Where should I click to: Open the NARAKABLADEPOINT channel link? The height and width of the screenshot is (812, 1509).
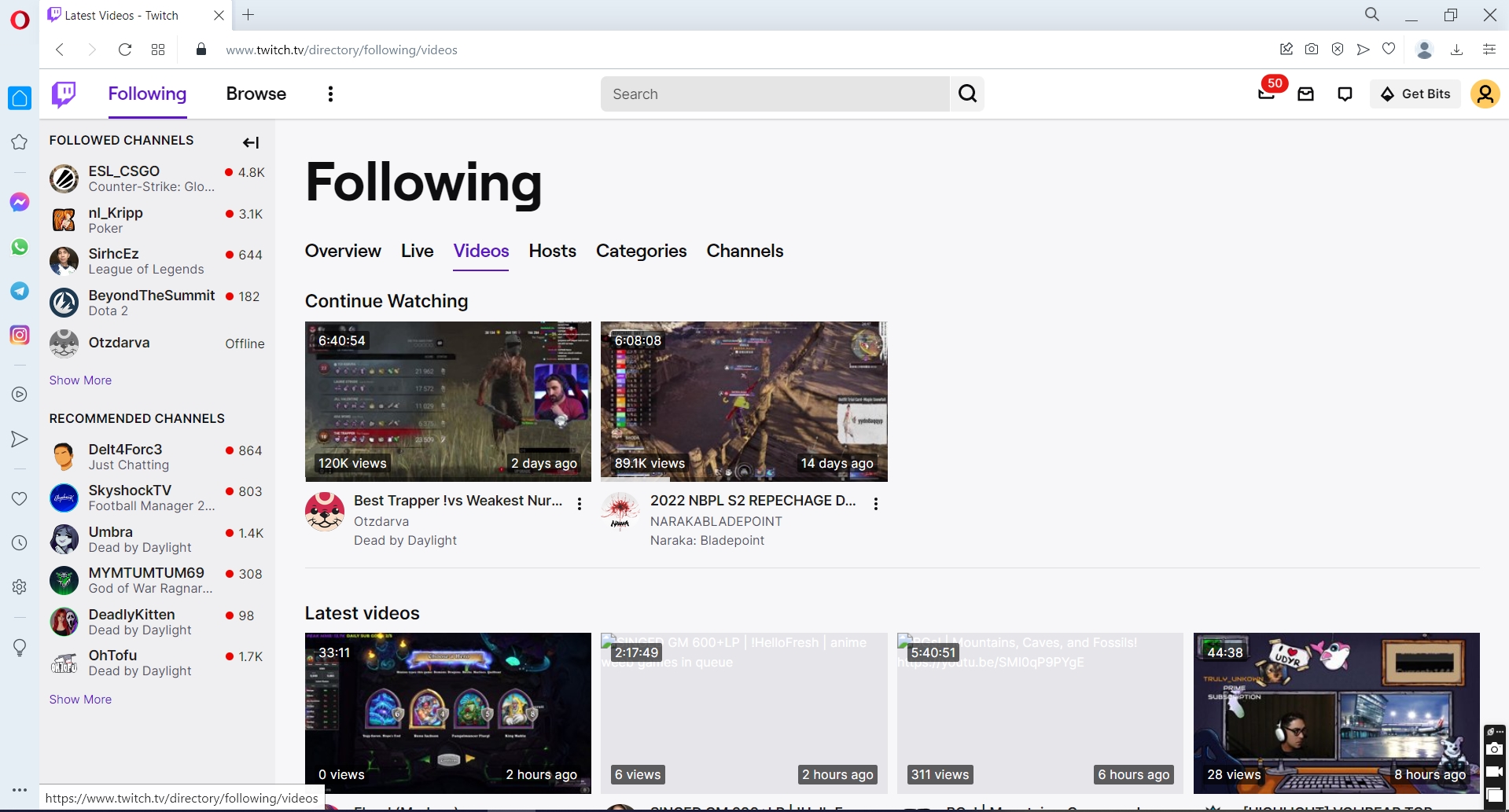(x=716, y=521)
